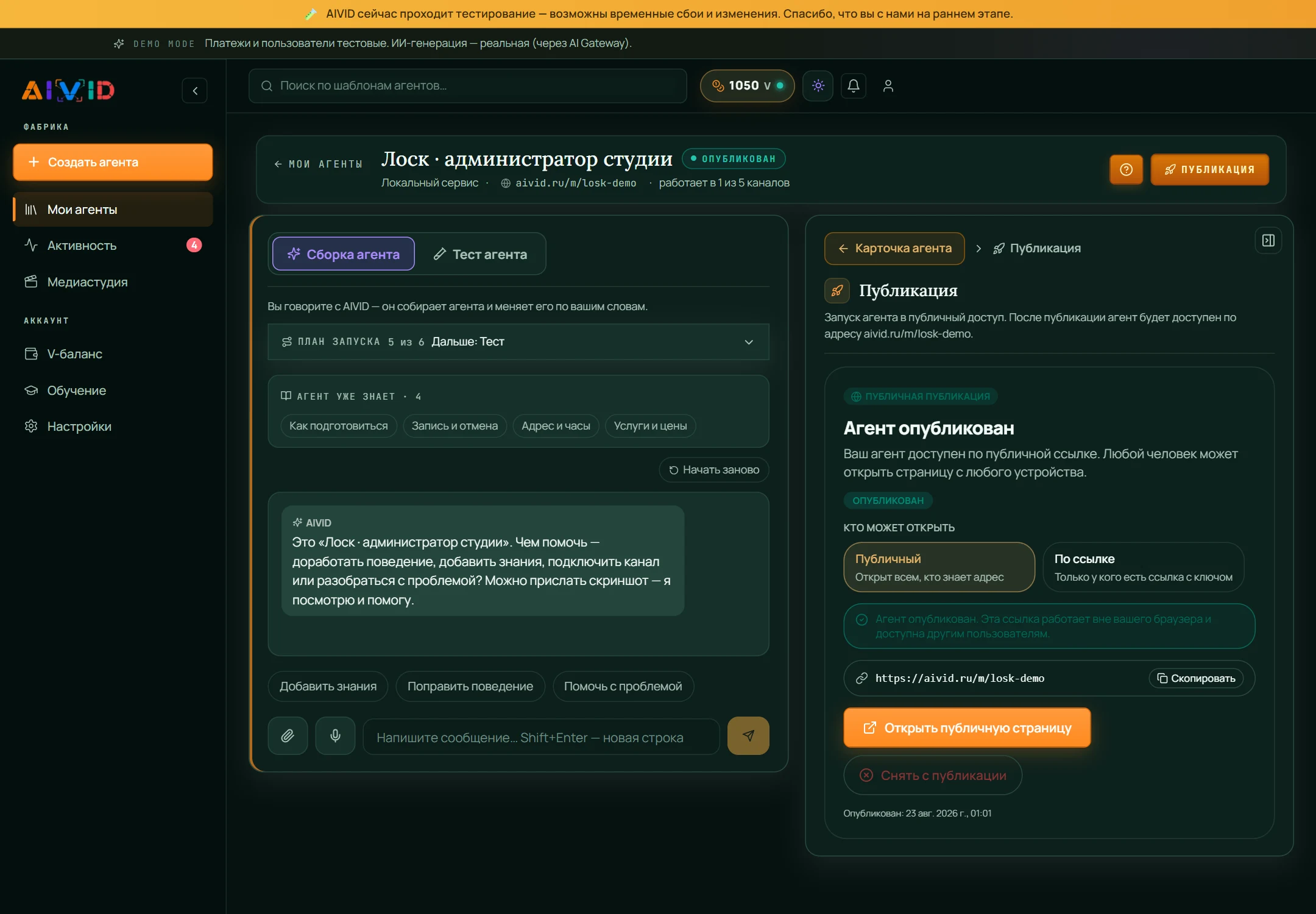The width and height of the screenshot is (1316, 914).
Task: Click the https://aivid.ru/m/losk-demo URL field
Action: (x=1049, y=678)
